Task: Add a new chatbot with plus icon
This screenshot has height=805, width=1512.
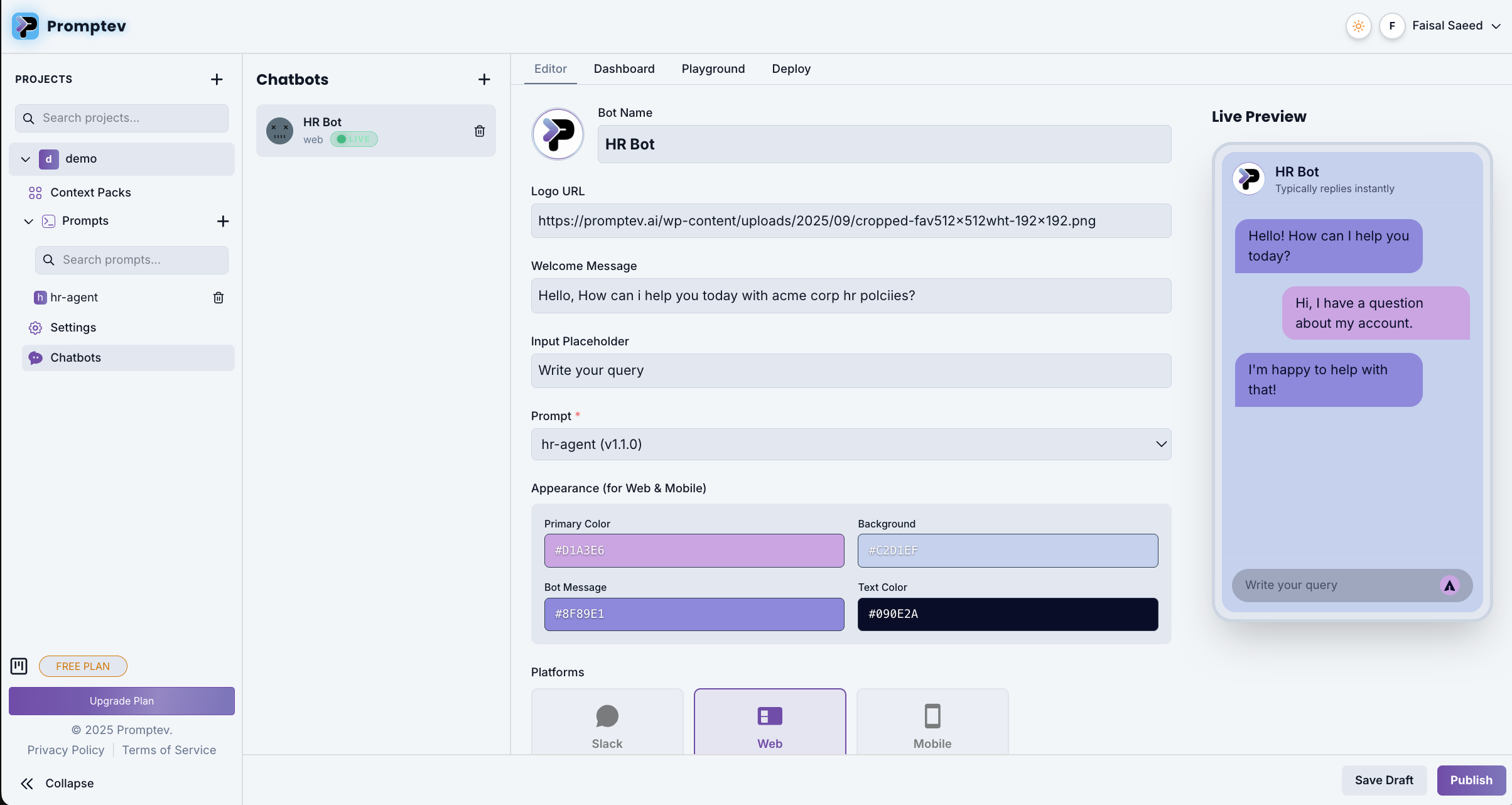Action: click(x=483, y=79)
